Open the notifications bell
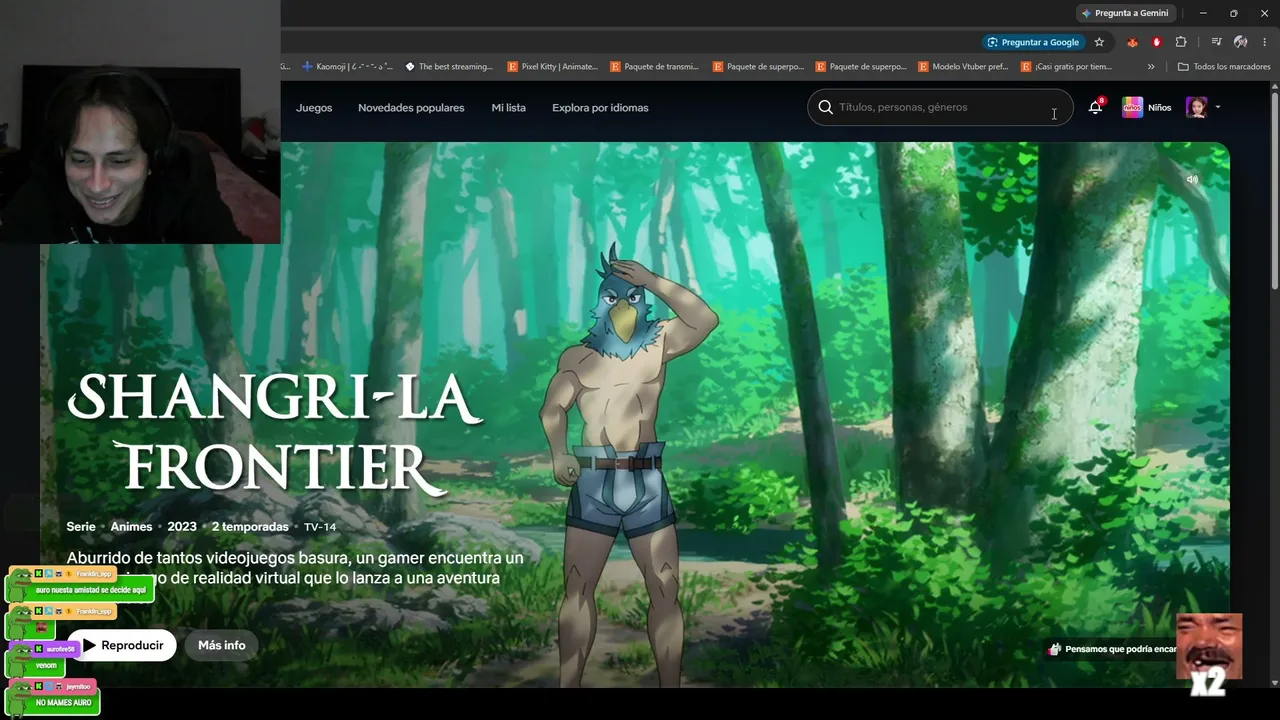 point(1095,107)
